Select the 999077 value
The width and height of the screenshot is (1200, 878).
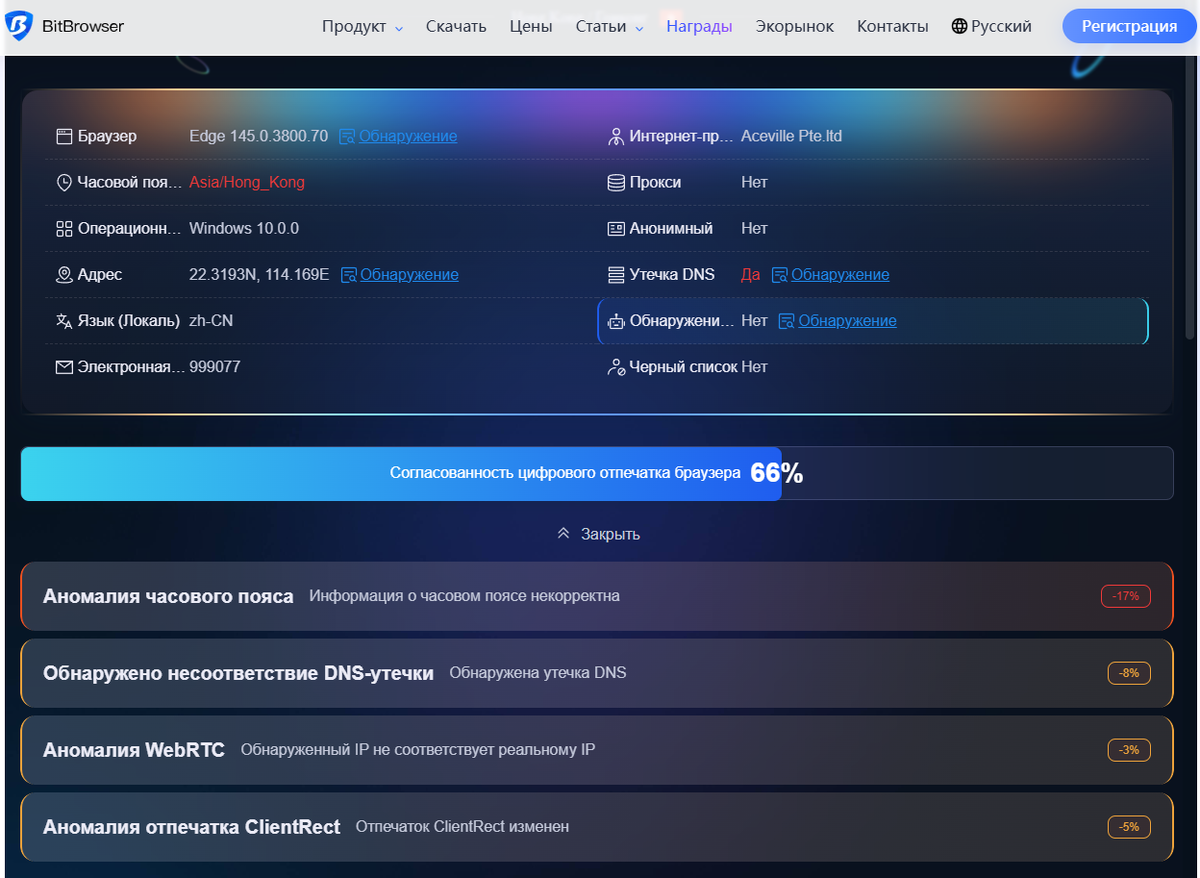(x=215, y=367)
